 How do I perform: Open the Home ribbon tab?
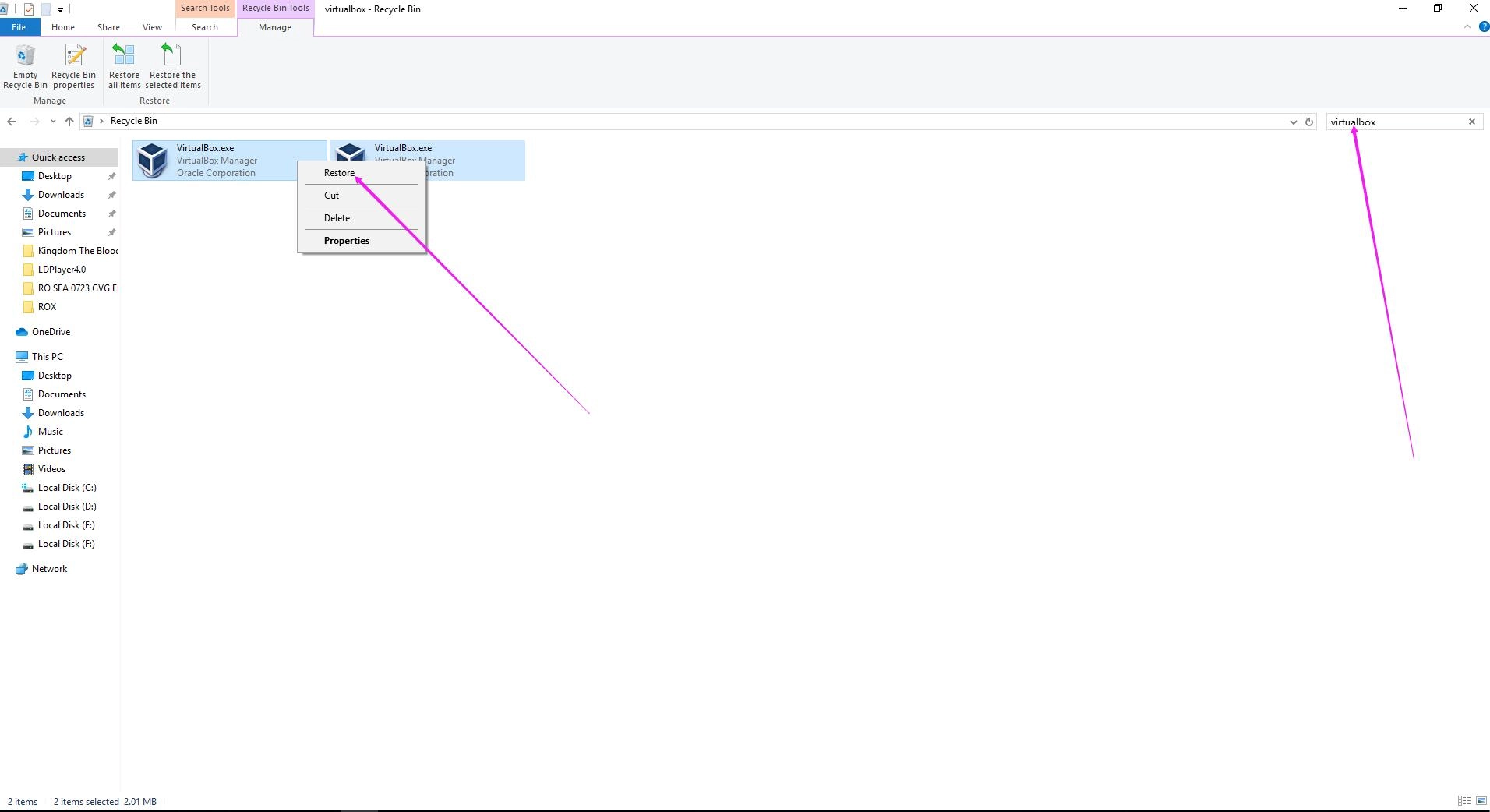tap(63, 27)
